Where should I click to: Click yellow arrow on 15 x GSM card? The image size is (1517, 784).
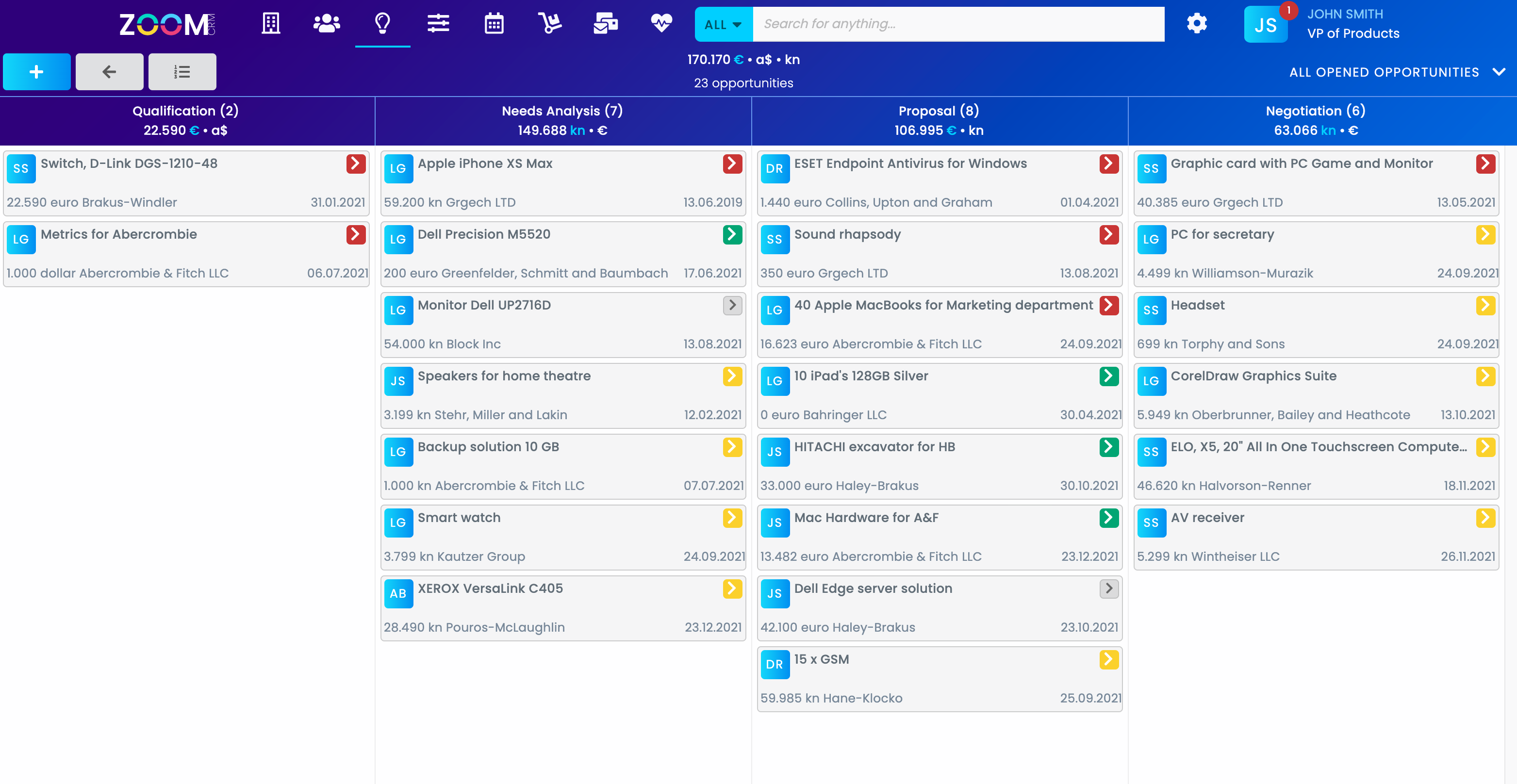click(x=1109, y=659)
